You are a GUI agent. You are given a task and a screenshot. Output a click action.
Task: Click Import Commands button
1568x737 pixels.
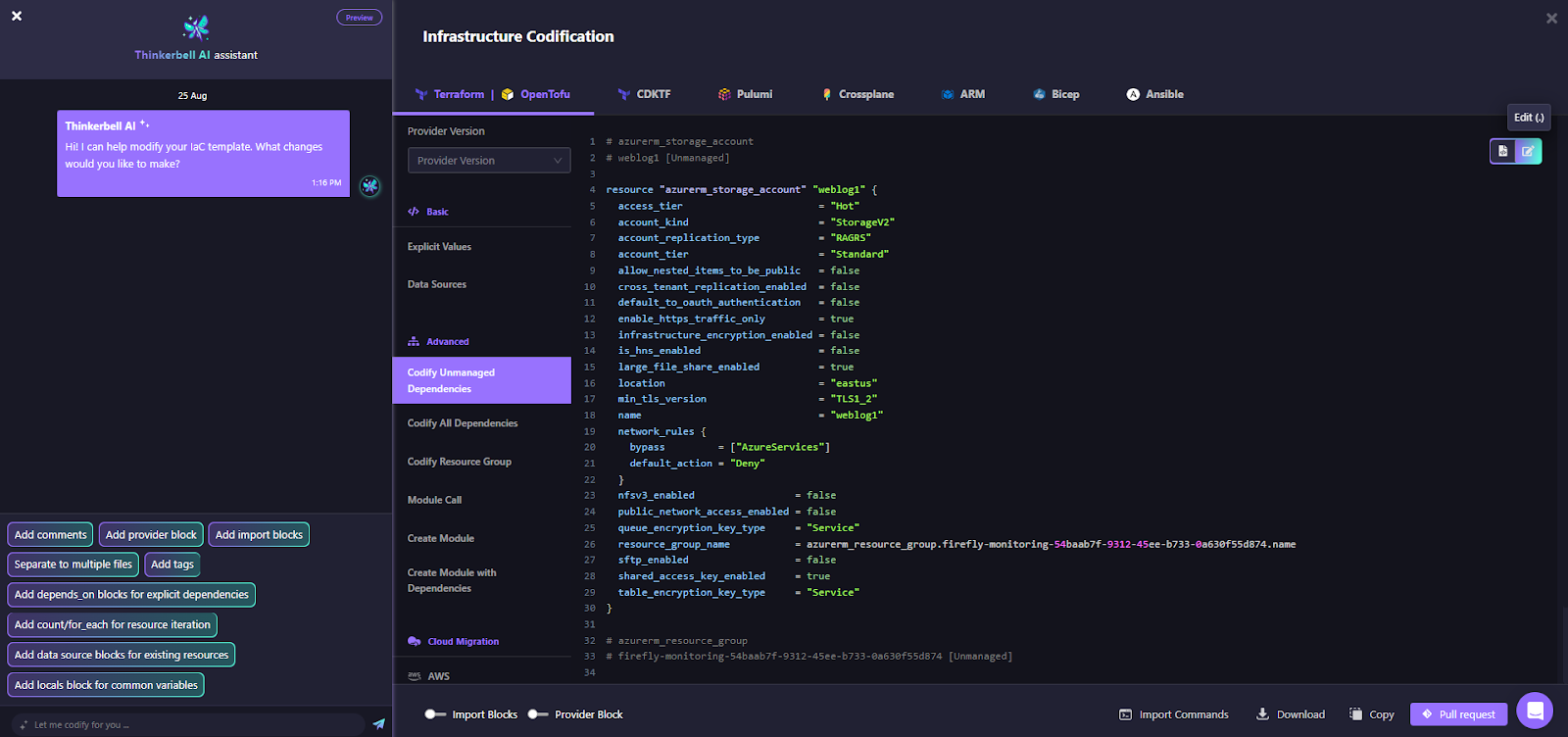coord(1173,714)
